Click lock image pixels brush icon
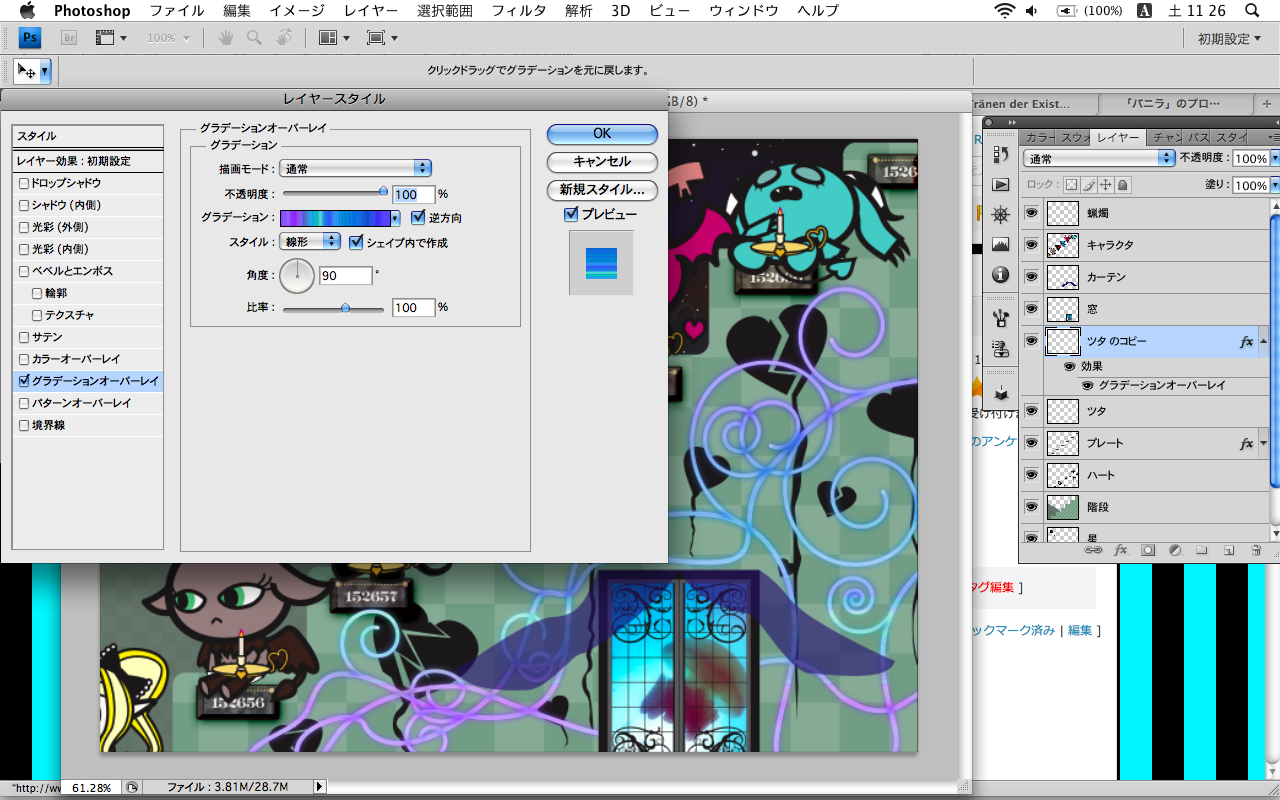 [x=1089, y=185]
